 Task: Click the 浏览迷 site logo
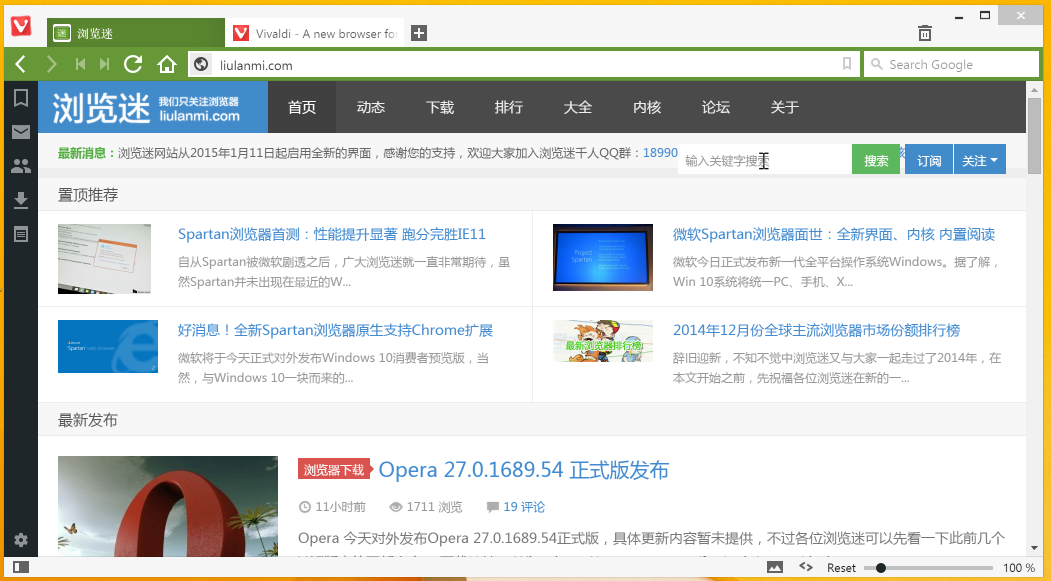click(153, 107)
